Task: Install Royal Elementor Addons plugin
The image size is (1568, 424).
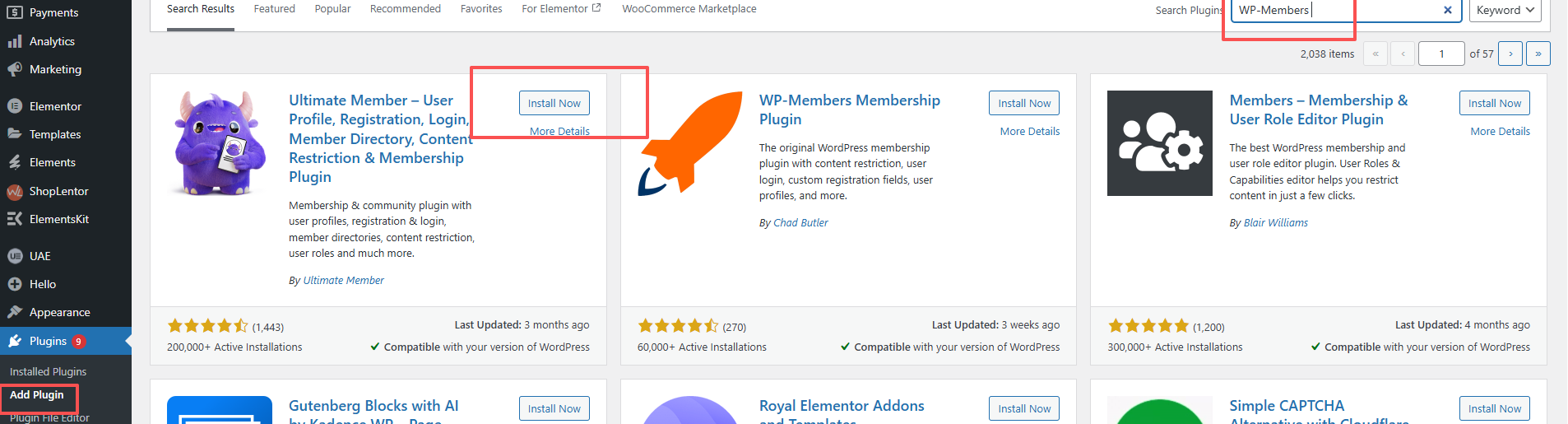Action: click(1024, 408)
